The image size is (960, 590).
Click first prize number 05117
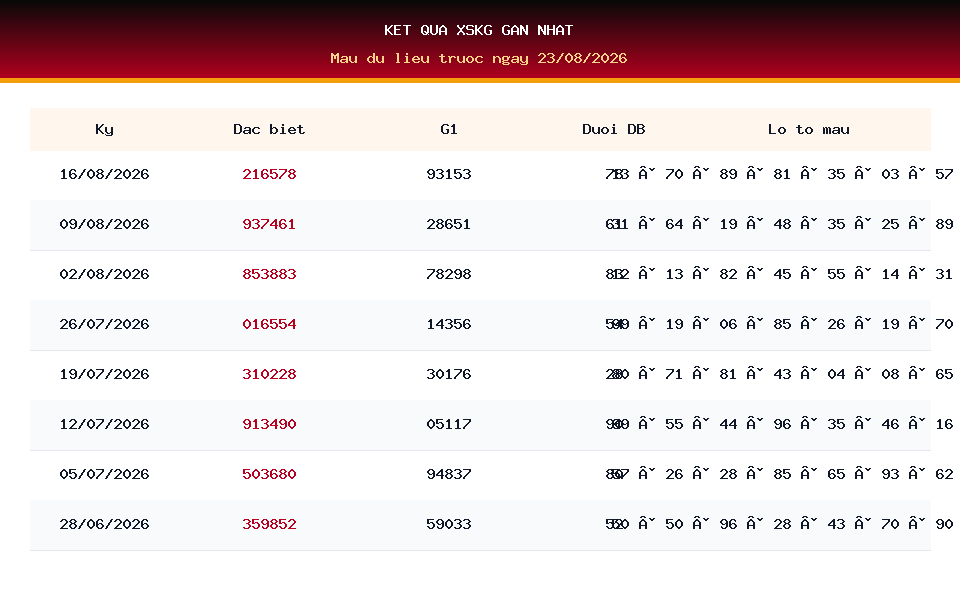tap(449, 424)
